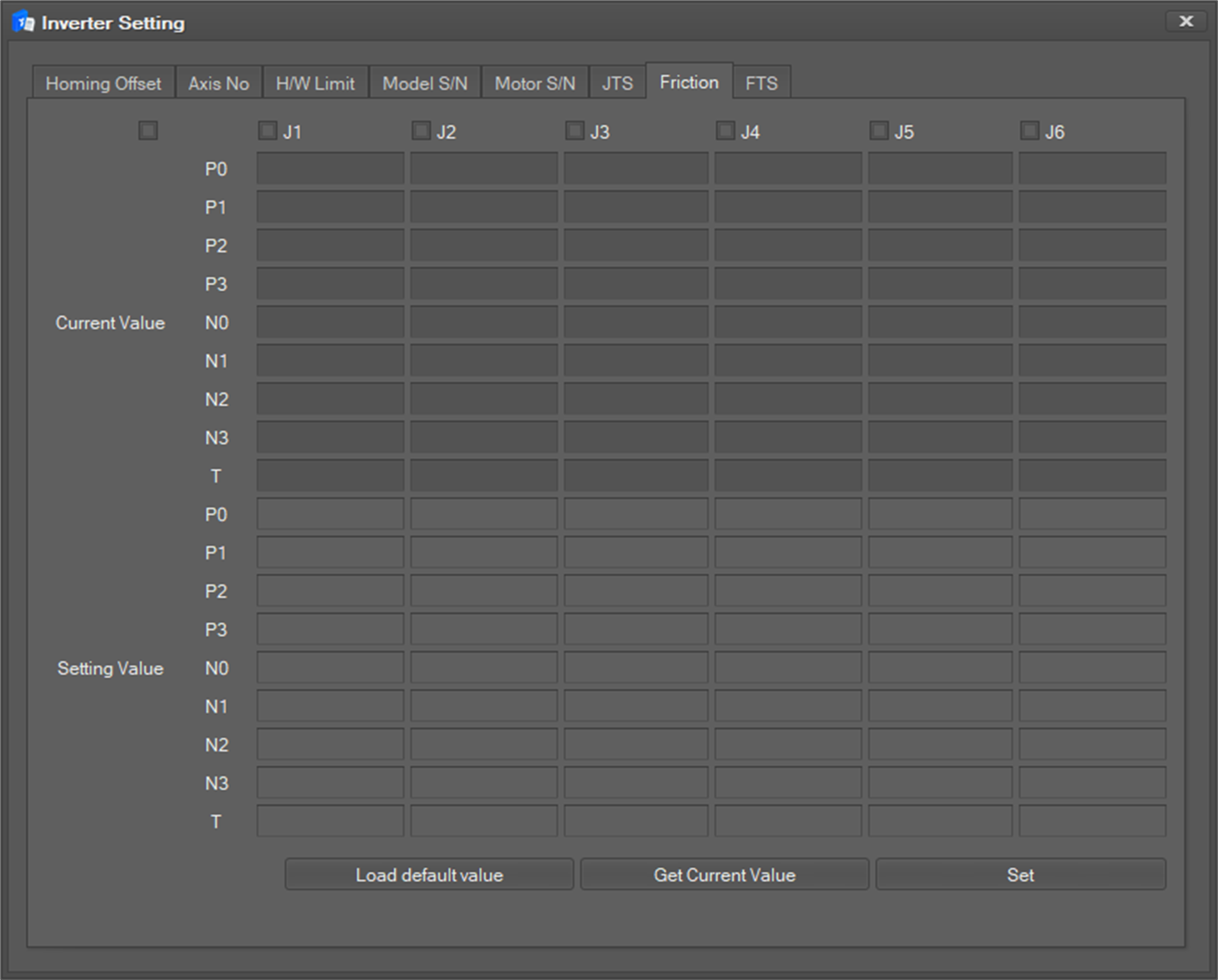Screen dimensions: 1218x980
Task: Switch to the Homing Offset tab
Action: tap(103, 83)
